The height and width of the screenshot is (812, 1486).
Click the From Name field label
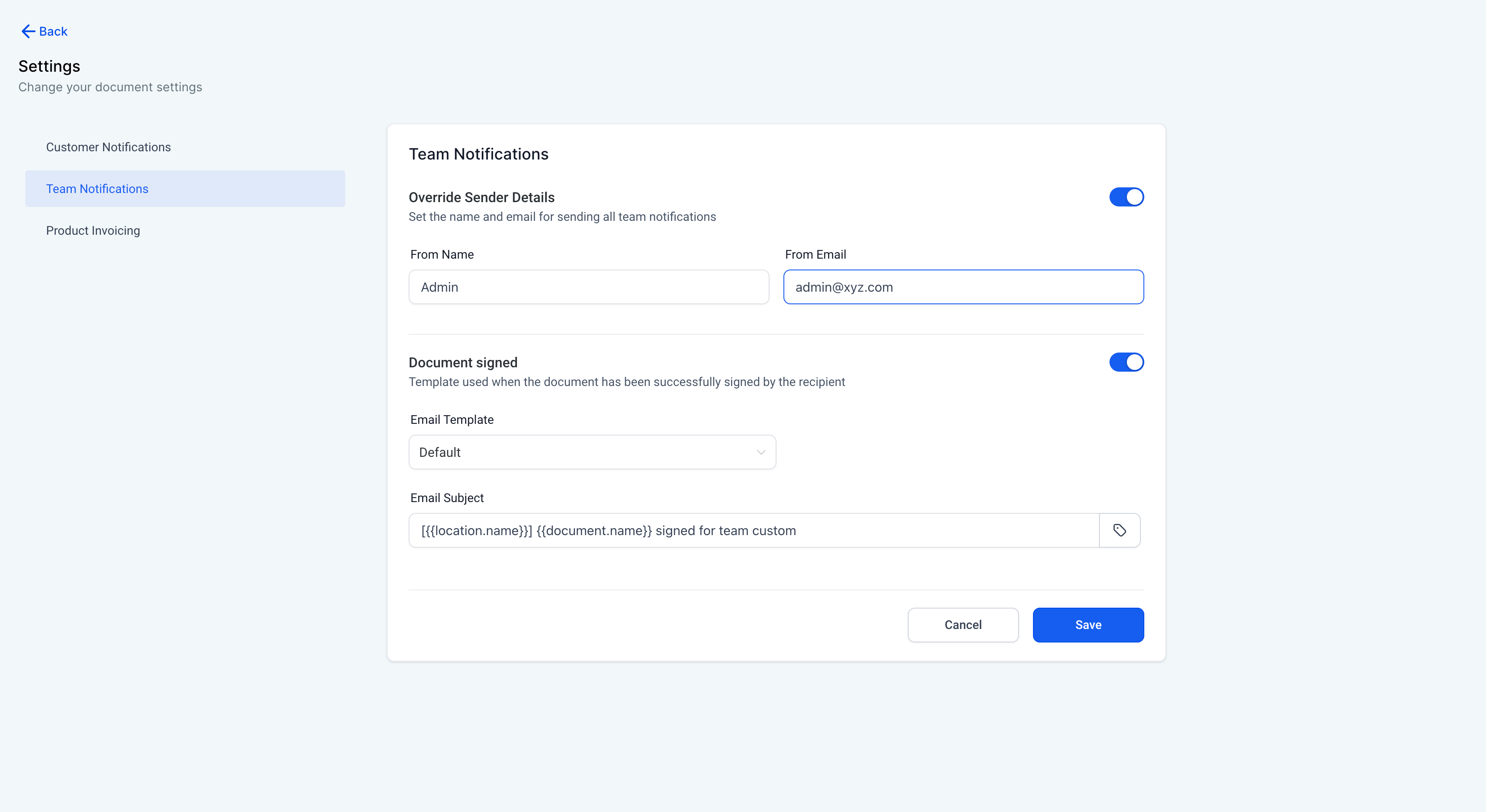tap(442, 254)
